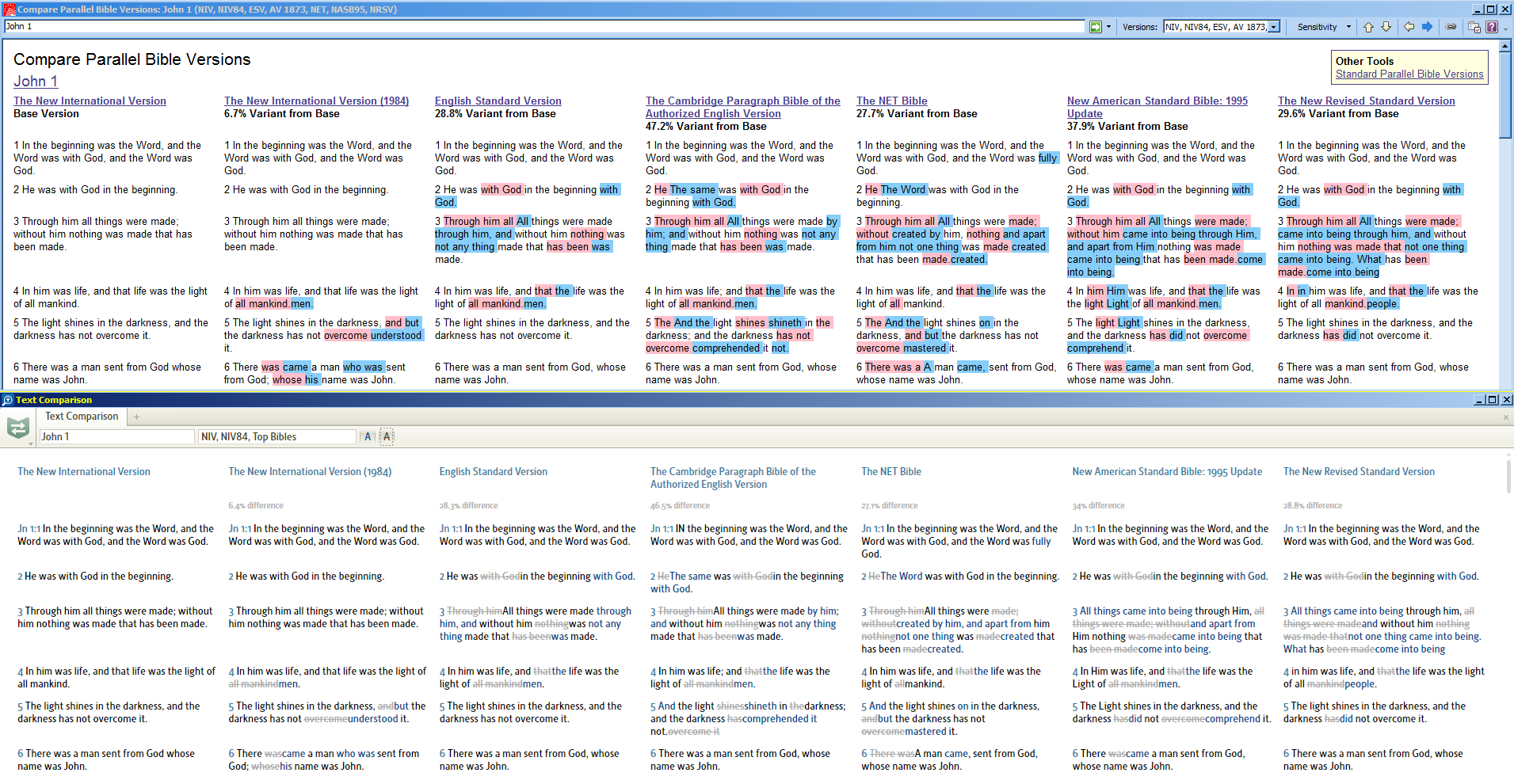Open English Standard Version header link
Screen dimensions: 1514x784
point(498,101)
